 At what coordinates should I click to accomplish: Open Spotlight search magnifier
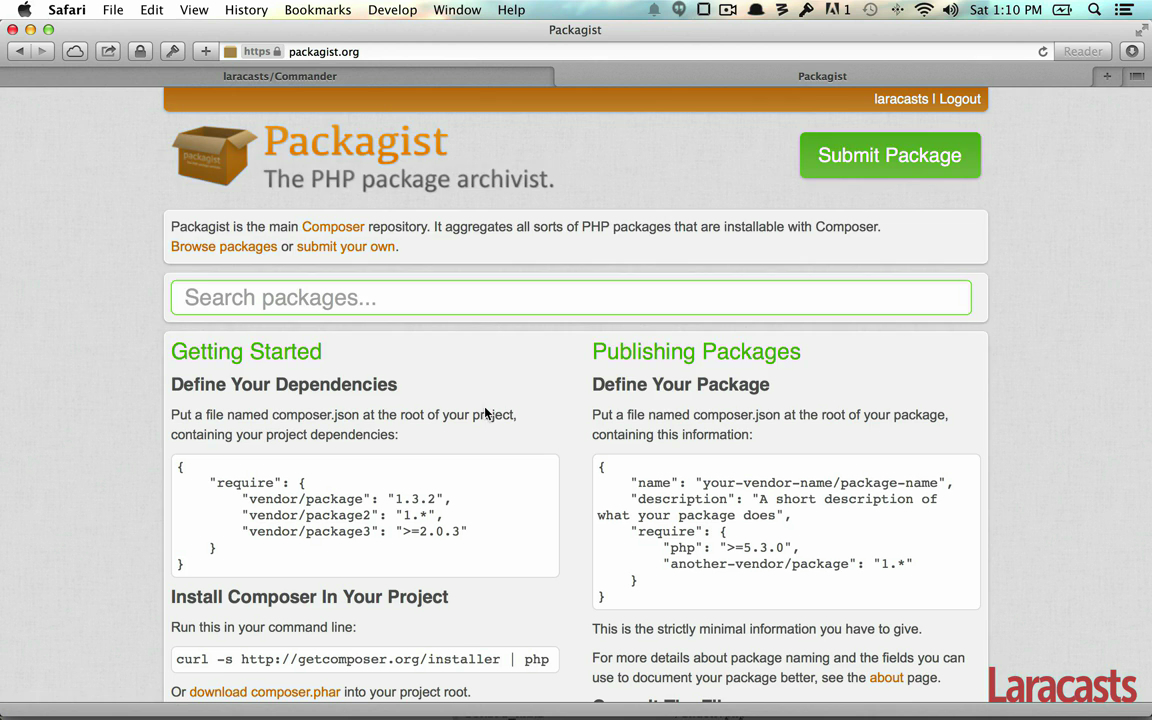pyautogui.click(x=1095, y=10)
